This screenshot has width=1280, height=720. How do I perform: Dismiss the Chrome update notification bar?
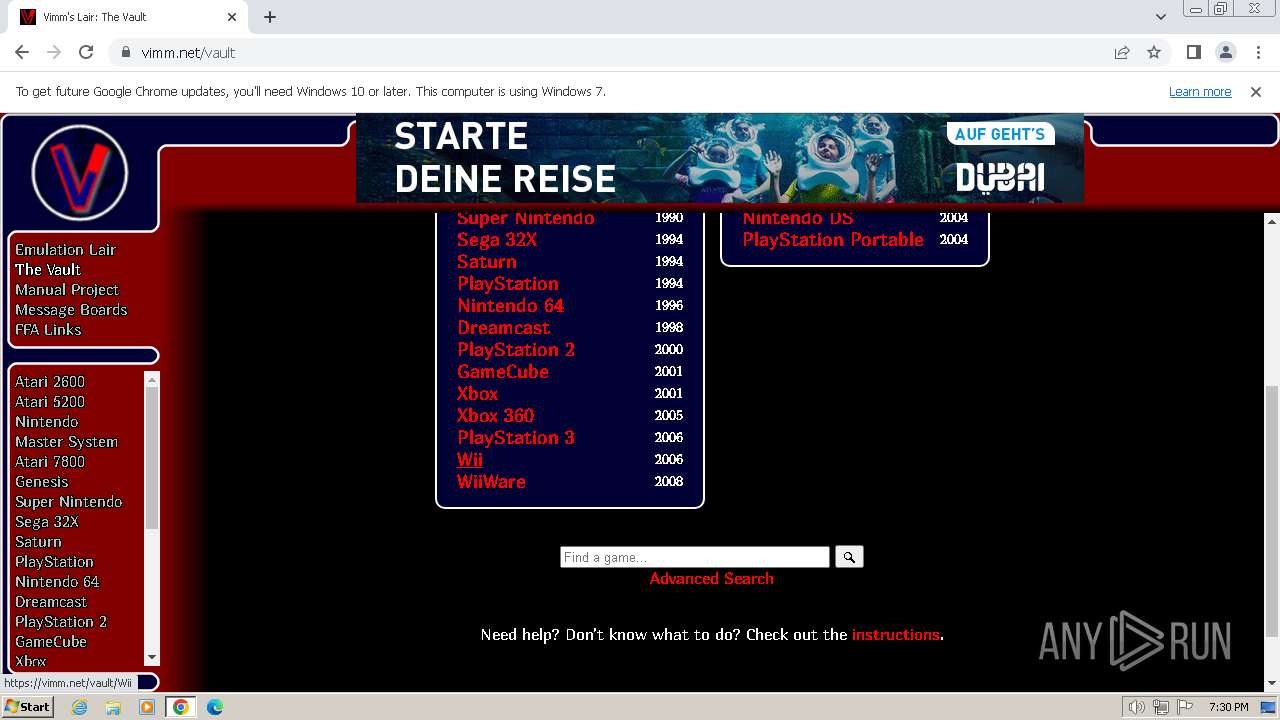coord(1256,91)
